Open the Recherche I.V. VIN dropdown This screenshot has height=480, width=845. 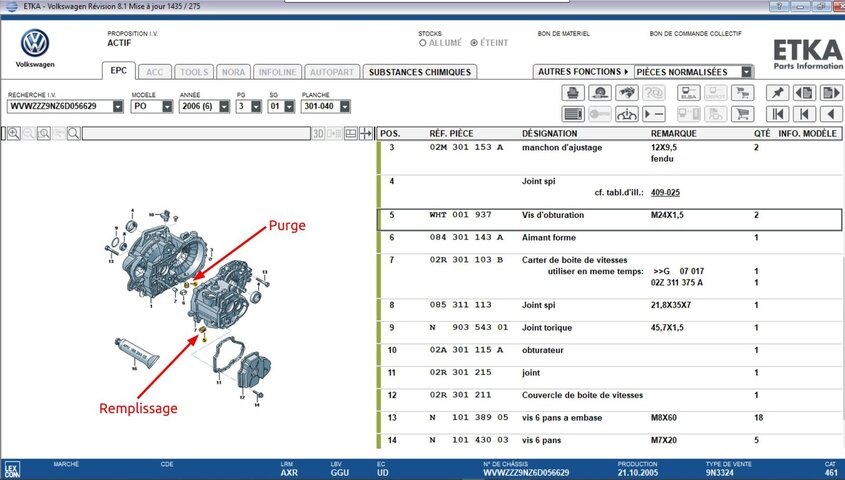(x=117, y=107)
